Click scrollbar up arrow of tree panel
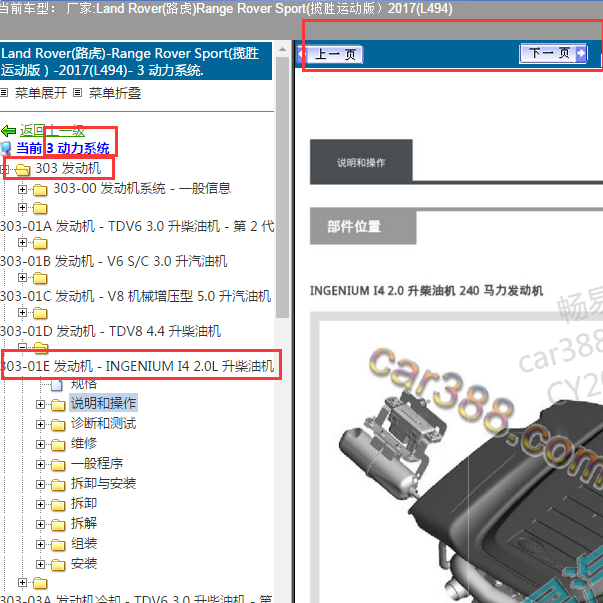This screenshot has height=603, width=603. coord(282,49)
